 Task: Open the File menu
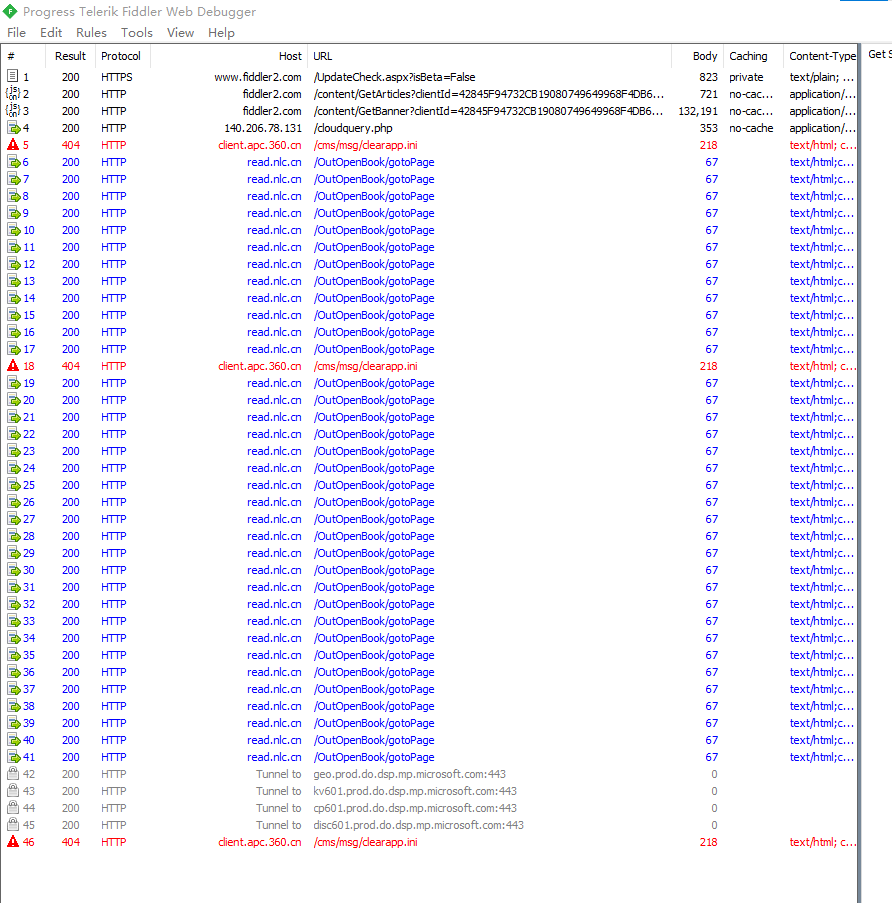[x=16, y=33]
